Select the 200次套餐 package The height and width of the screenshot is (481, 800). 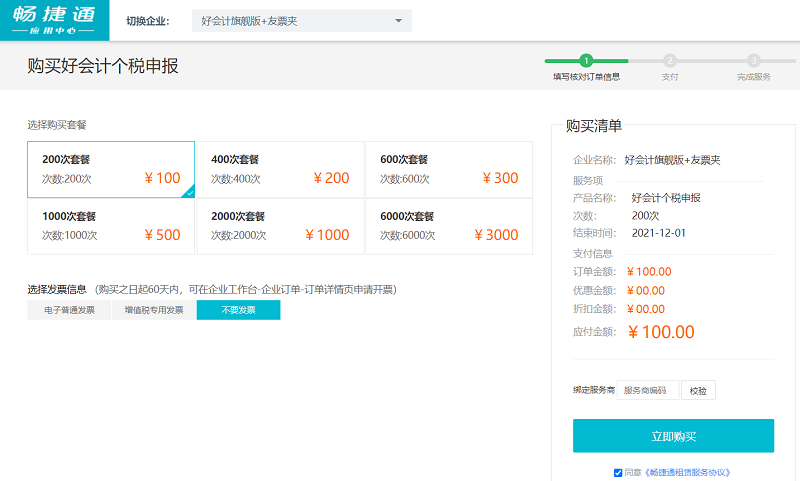click(111, 170)
